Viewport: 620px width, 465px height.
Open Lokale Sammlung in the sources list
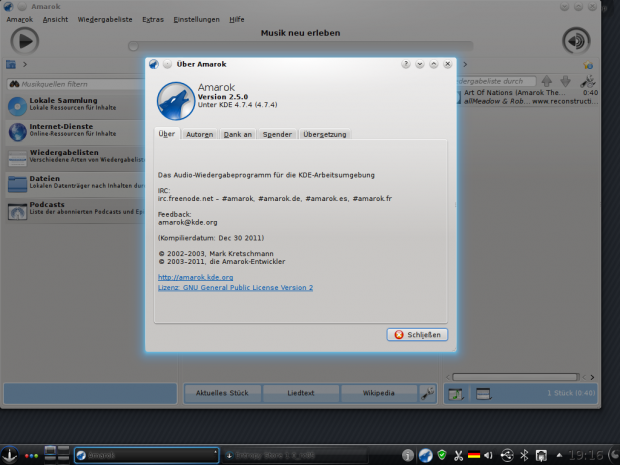point(76,106)
